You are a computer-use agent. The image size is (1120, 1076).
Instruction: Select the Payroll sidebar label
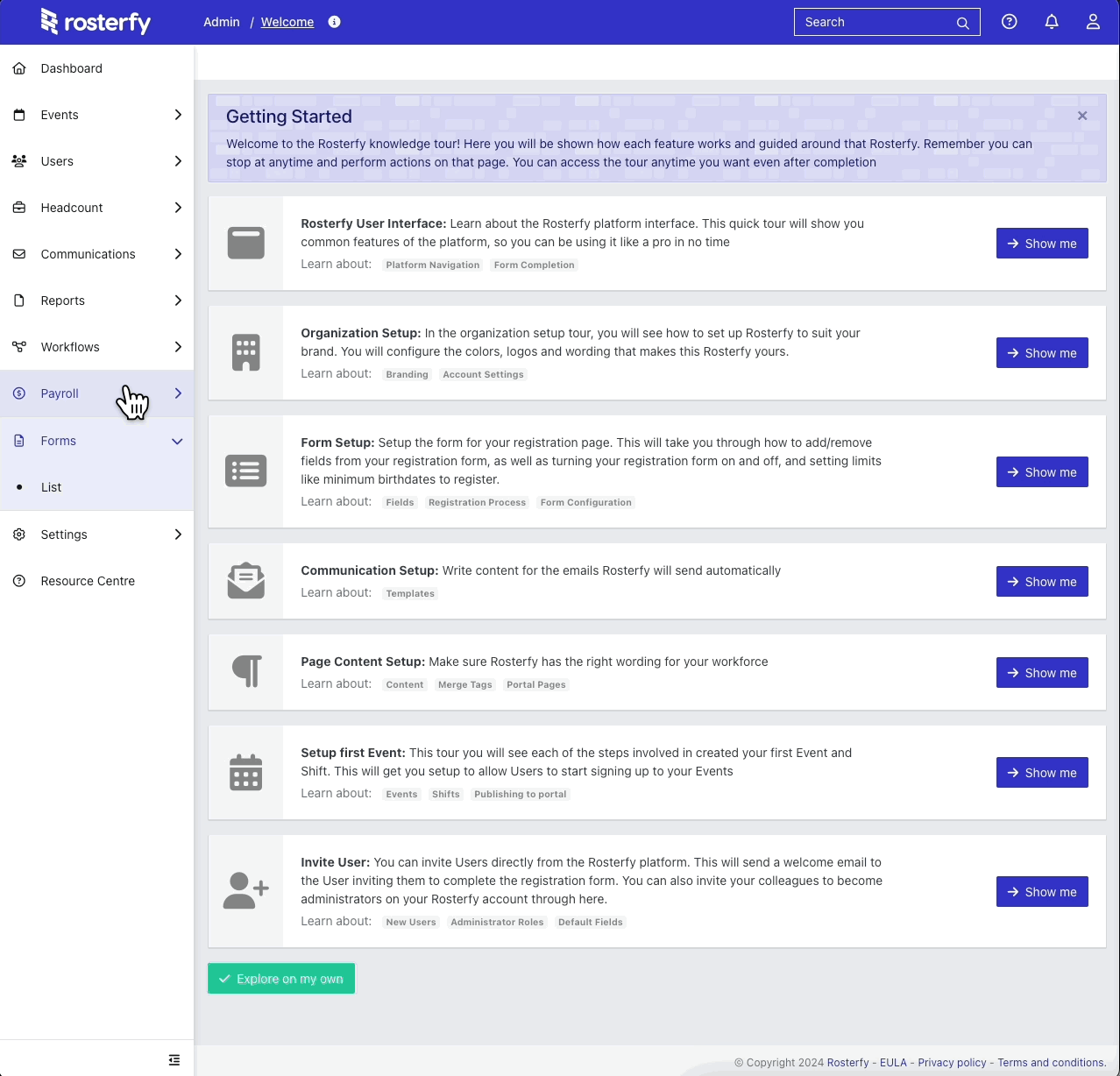[60, 393]
